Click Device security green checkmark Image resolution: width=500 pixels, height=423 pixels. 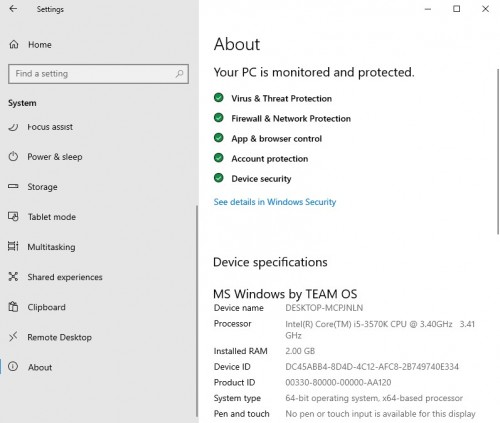219,178
